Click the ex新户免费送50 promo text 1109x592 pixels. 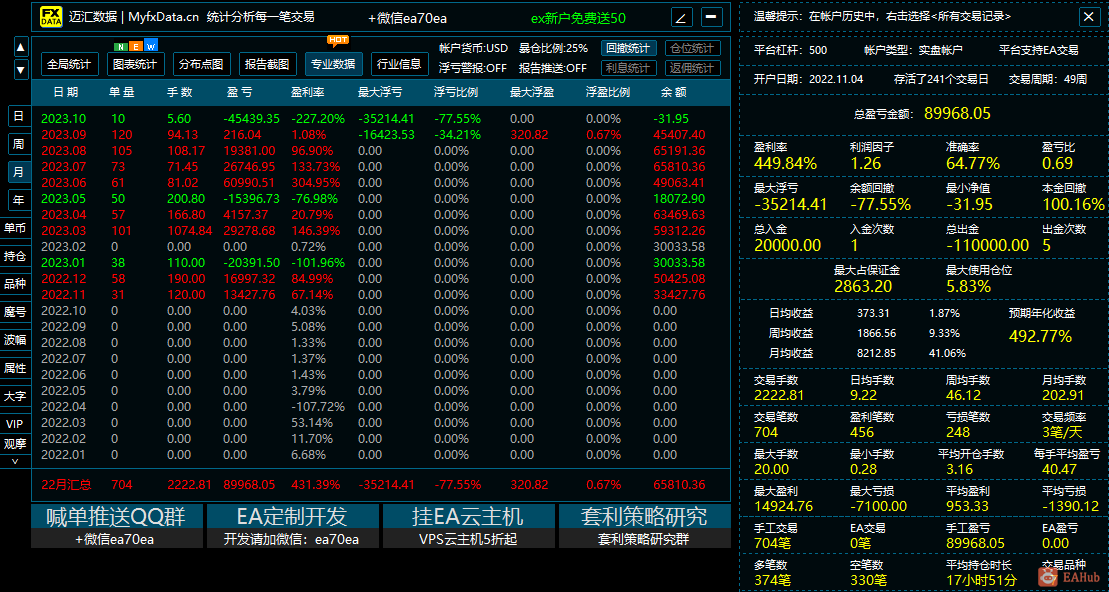pyautogui.click(x=579, y=18)
